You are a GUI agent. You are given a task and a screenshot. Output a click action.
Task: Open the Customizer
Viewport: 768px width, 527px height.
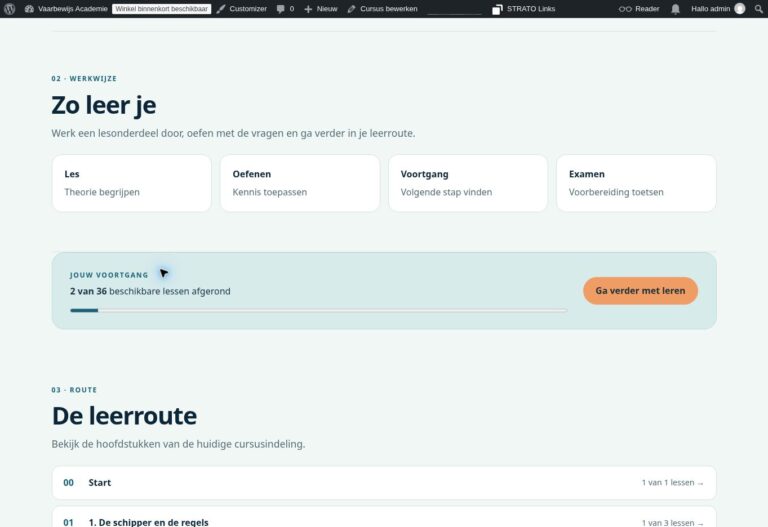[248, 9]
